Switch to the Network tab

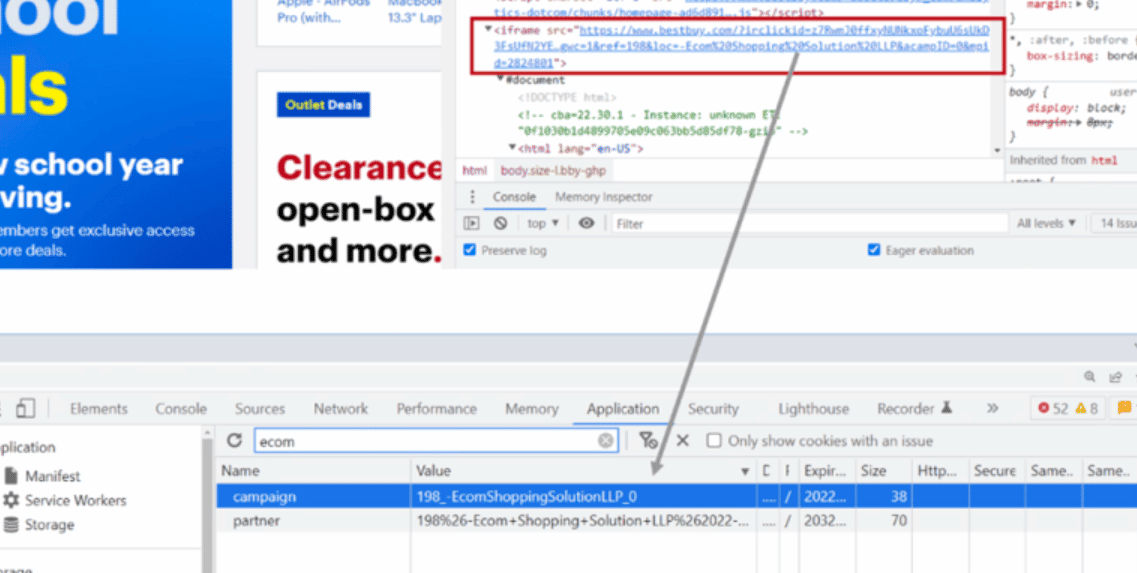(340, 408)
